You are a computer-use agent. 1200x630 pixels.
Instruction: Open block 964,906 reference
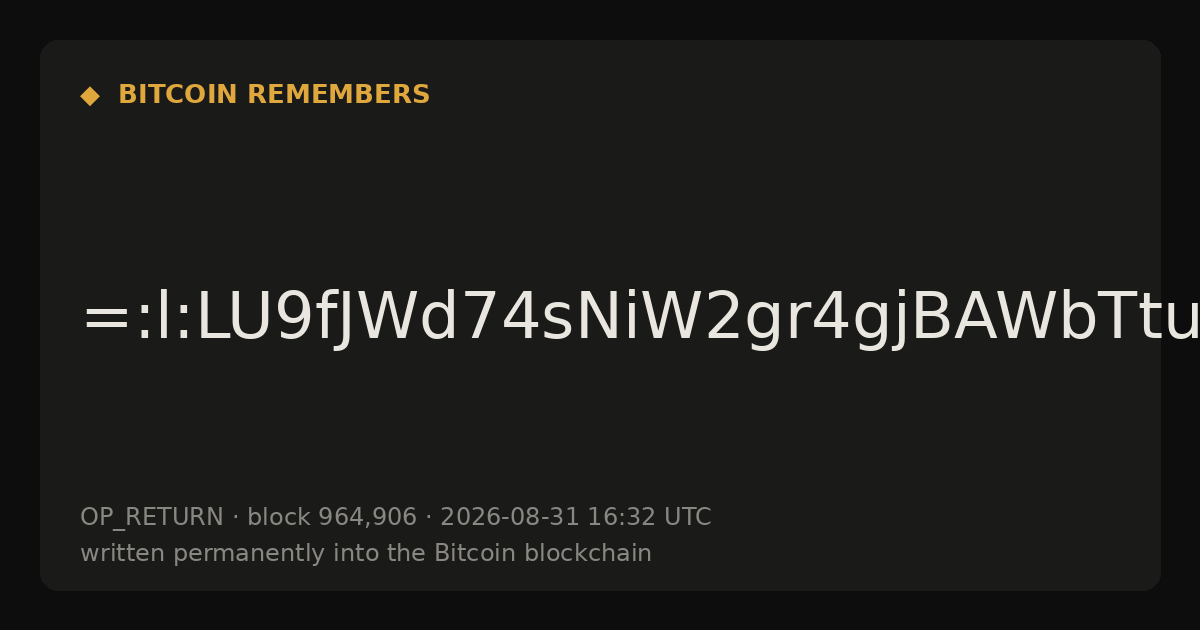pyautogui.click(x=332, y=517)
